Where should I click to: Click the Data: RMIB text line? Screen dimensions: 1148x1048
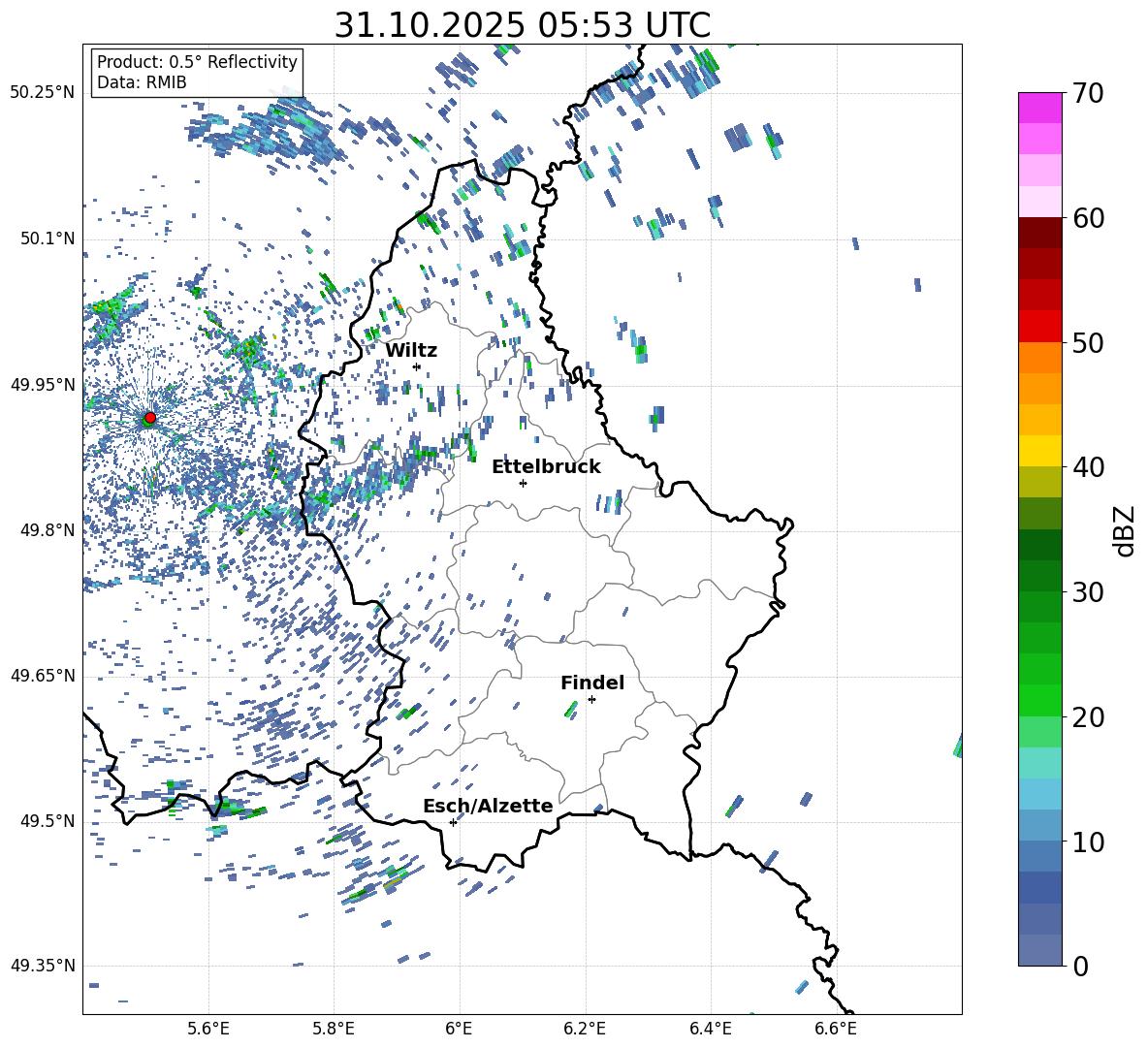(x=142, y=83)
